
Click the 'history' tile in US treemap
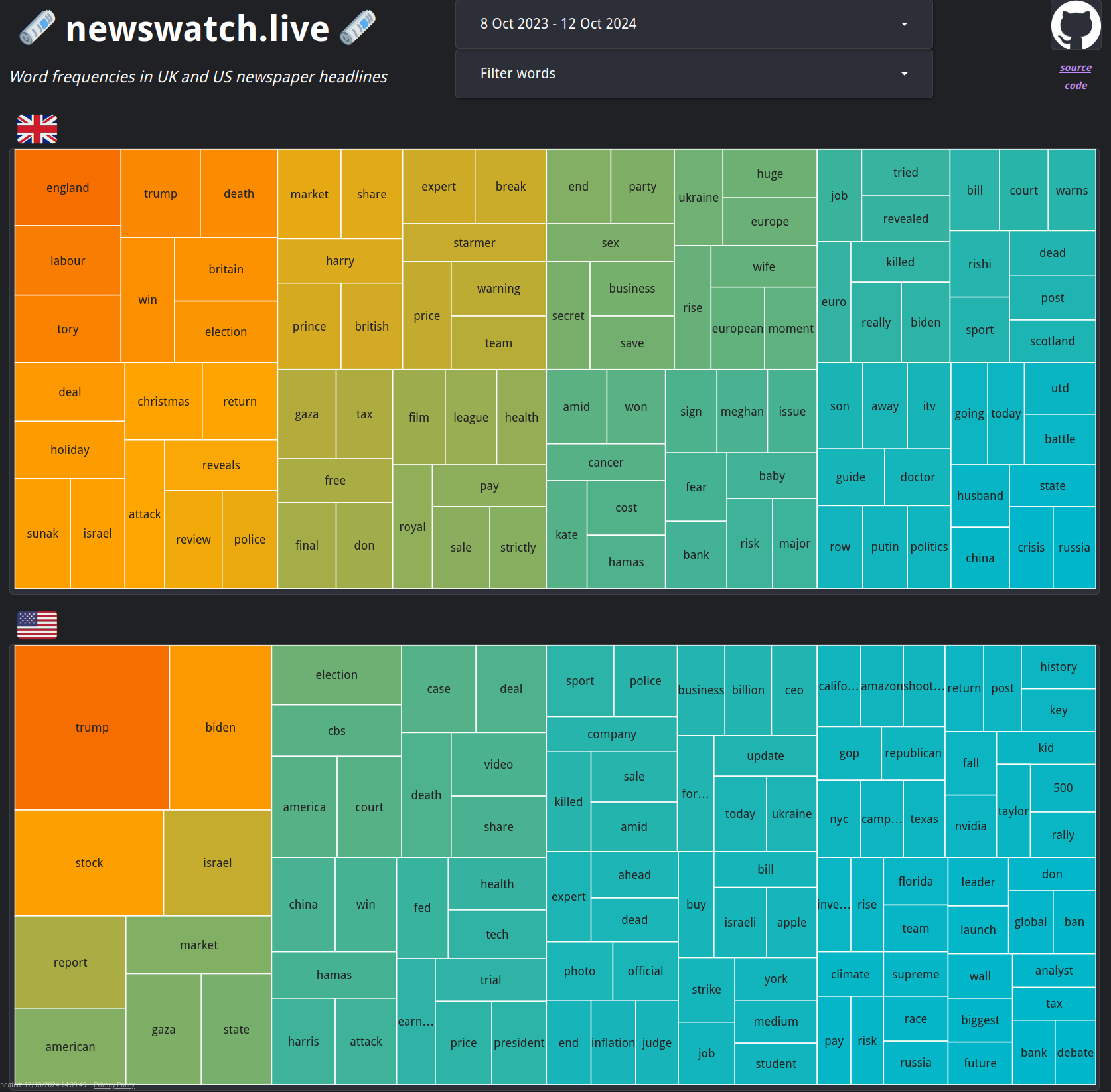tap(1058, 667)
